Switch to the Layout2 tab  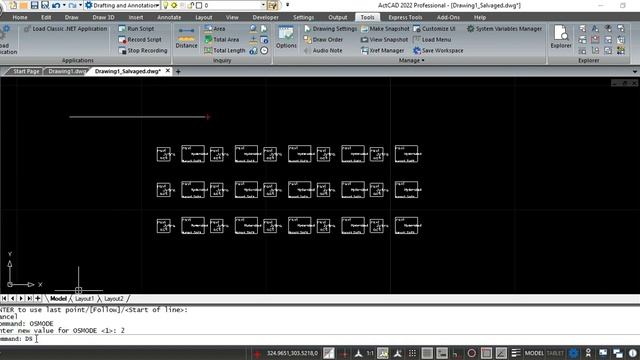click(113, 299)
